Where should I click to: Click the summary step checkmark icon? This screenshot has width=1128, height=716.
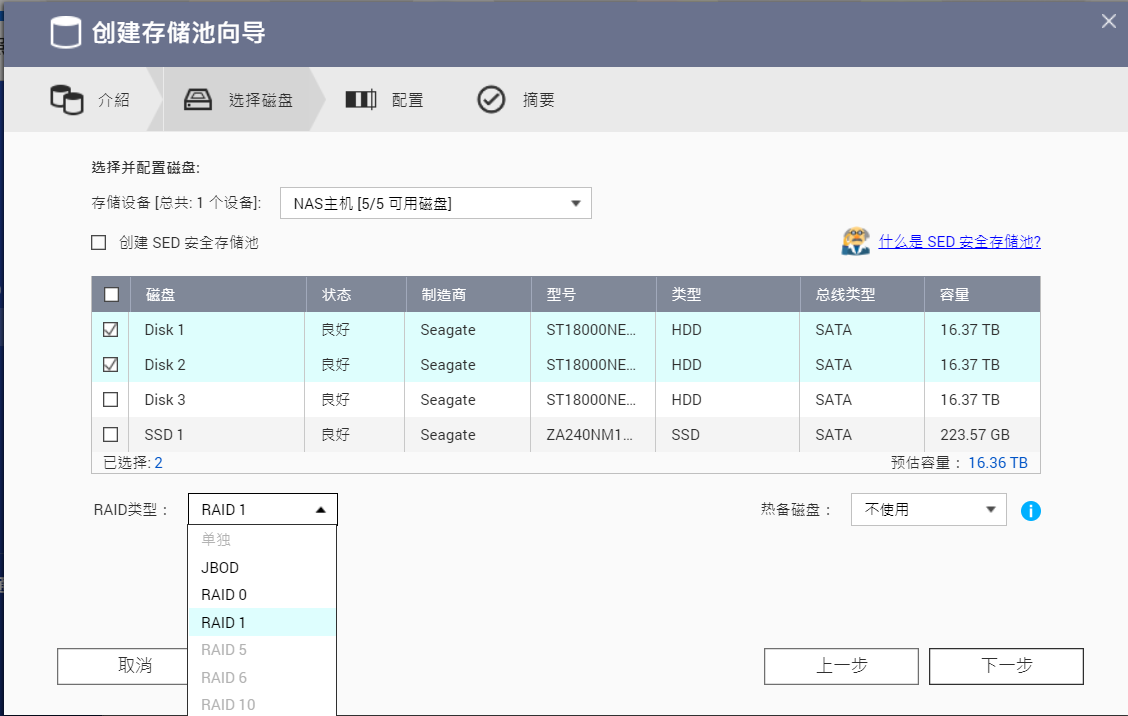click(x=491, y=100)
